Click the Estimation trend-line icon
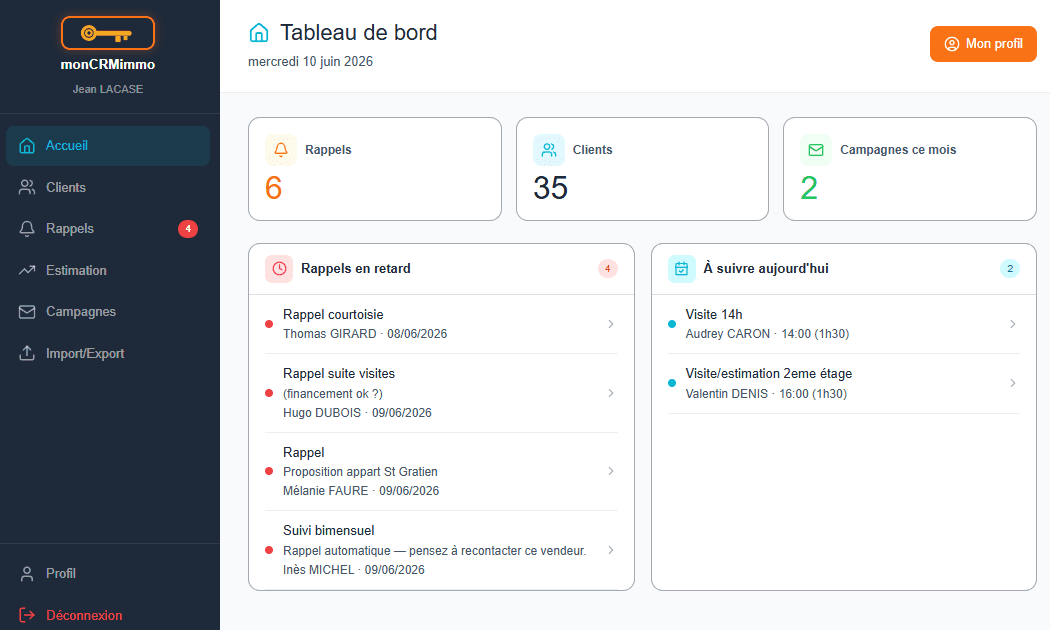This screenshot has height=630, width=1050. 27,270
